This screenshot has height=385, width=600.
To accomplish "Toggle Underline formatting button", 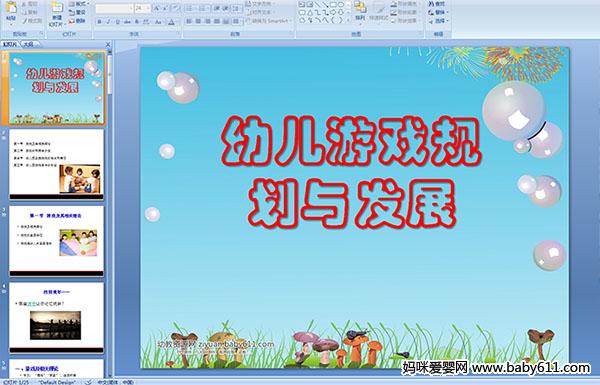I will [x=117, y=22].
